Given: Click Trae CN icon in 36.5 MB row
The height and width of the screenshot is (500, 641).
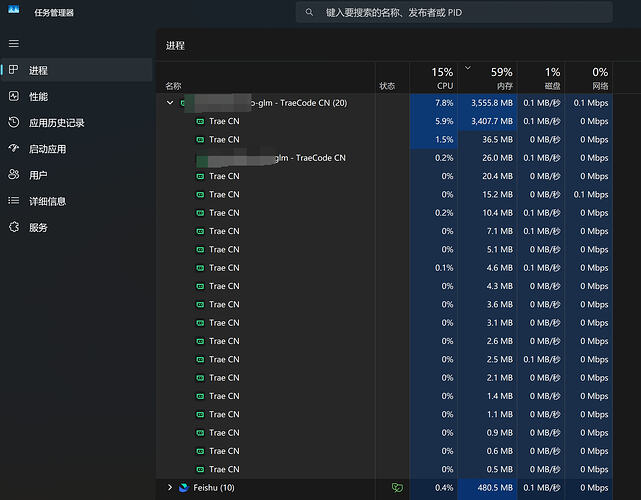Looking at the screenshot, I should pos(200,140).
